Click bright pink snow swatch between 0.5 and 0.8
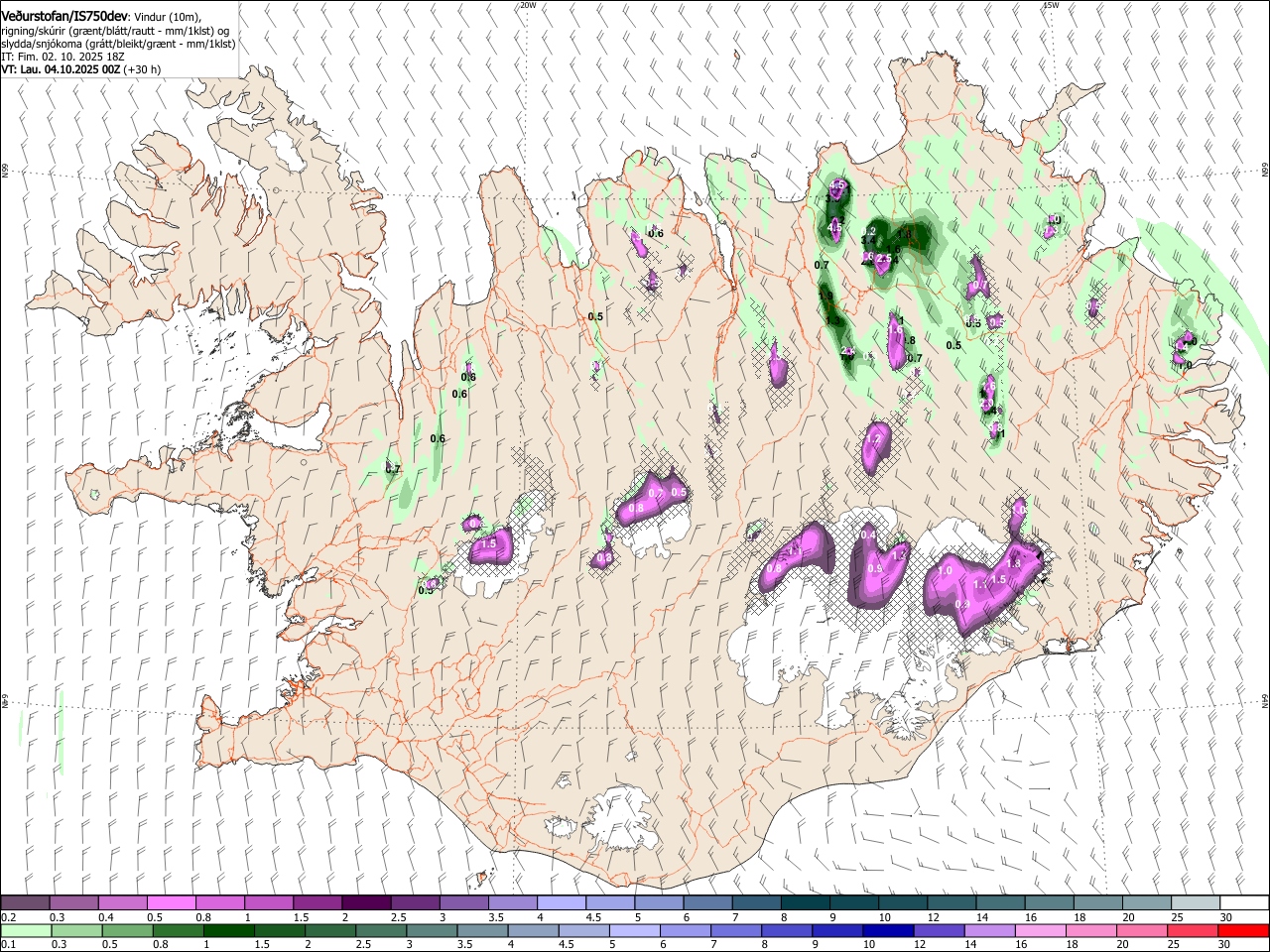This screenshot has width=1270, height=952. (x=172, y=902)
